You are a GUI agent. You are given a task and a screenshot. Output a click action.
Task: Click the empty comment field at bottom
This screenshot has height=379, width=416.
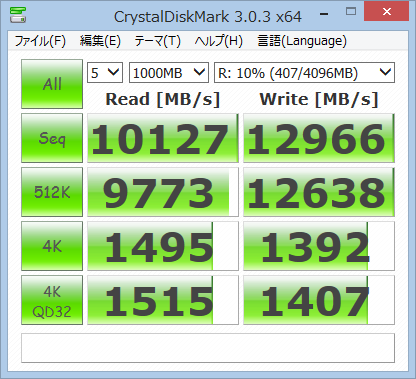point(208,348)
